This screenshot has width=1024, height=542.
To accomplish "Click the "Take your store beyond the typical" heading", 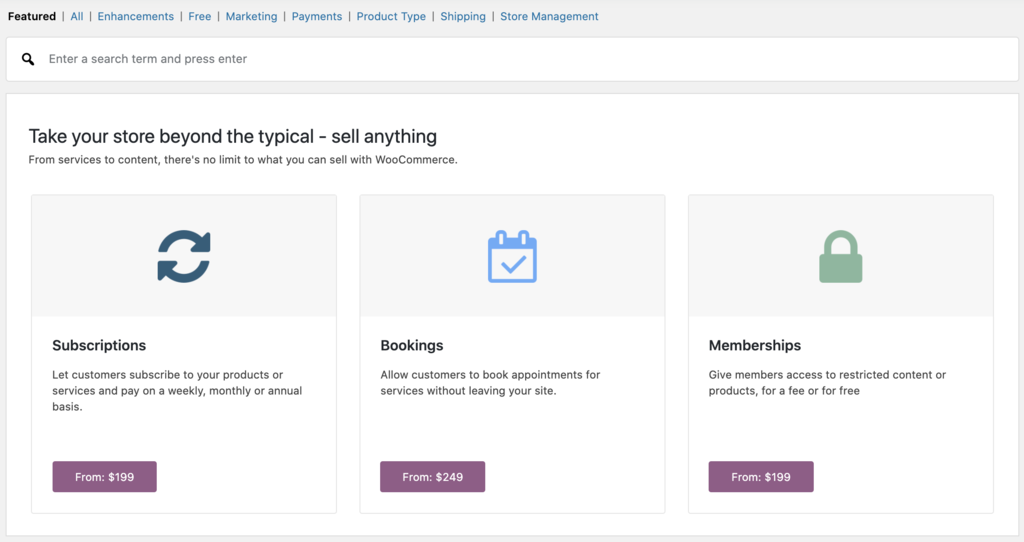I will tap(232, 136).
